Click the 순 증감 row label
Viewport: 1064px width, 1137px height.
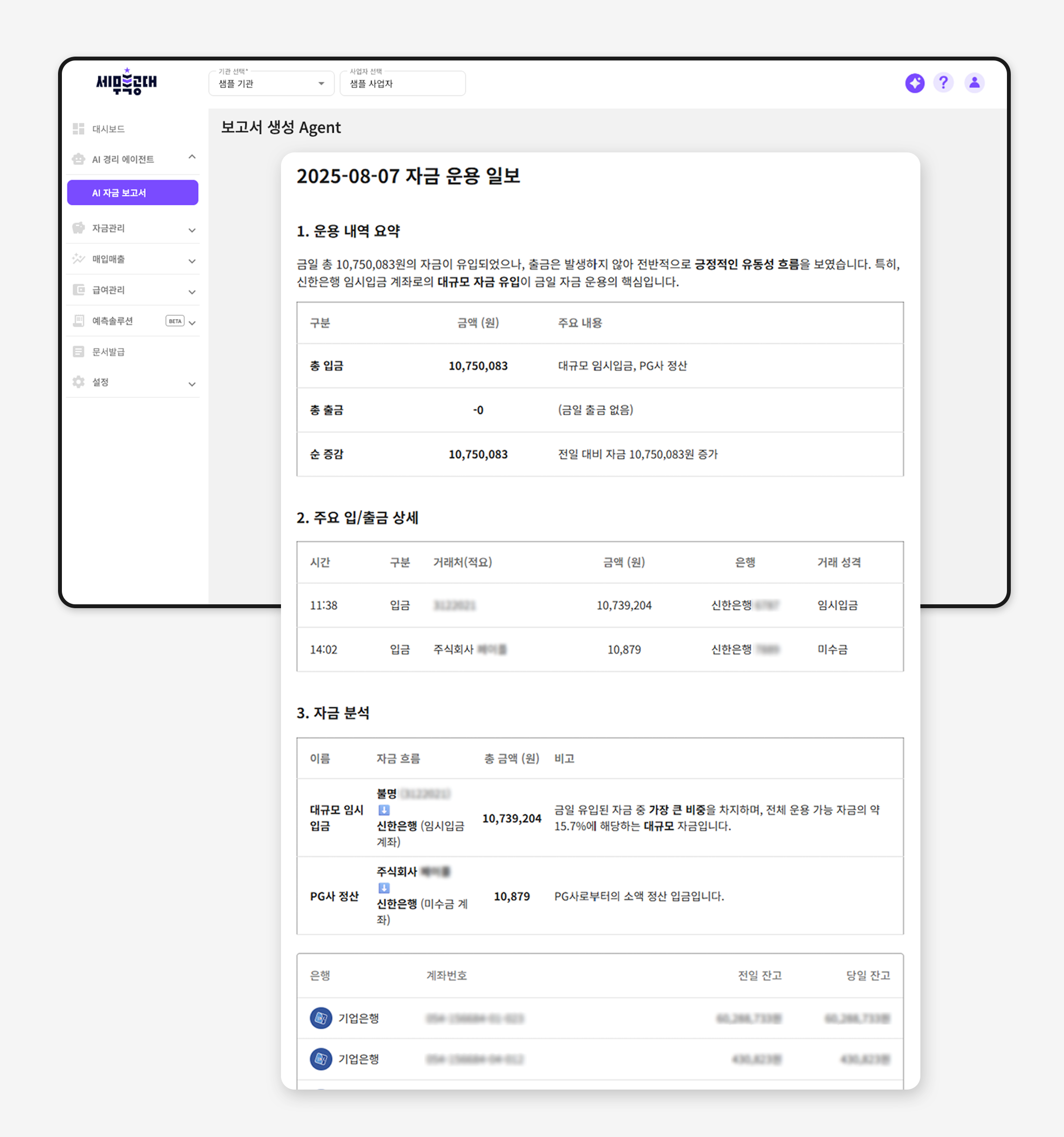pos(326,454)
